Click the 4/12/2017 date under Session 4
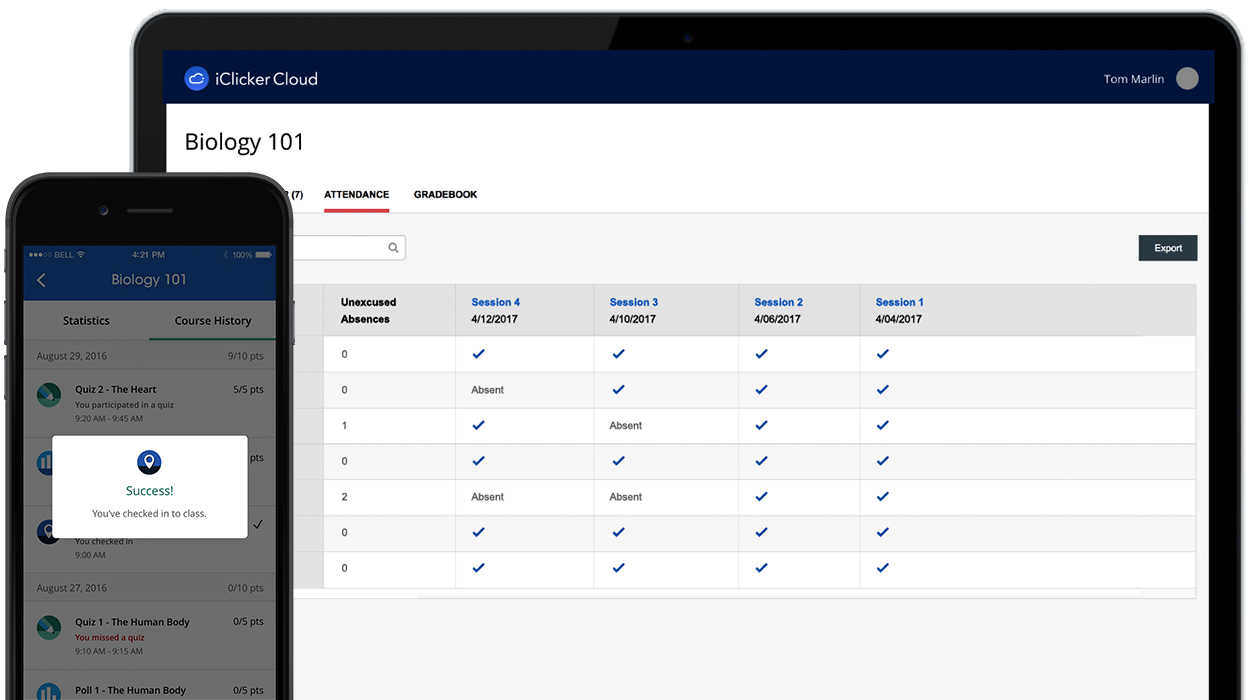This screenshot has height=700, width=1250. [x=495, y=320]
